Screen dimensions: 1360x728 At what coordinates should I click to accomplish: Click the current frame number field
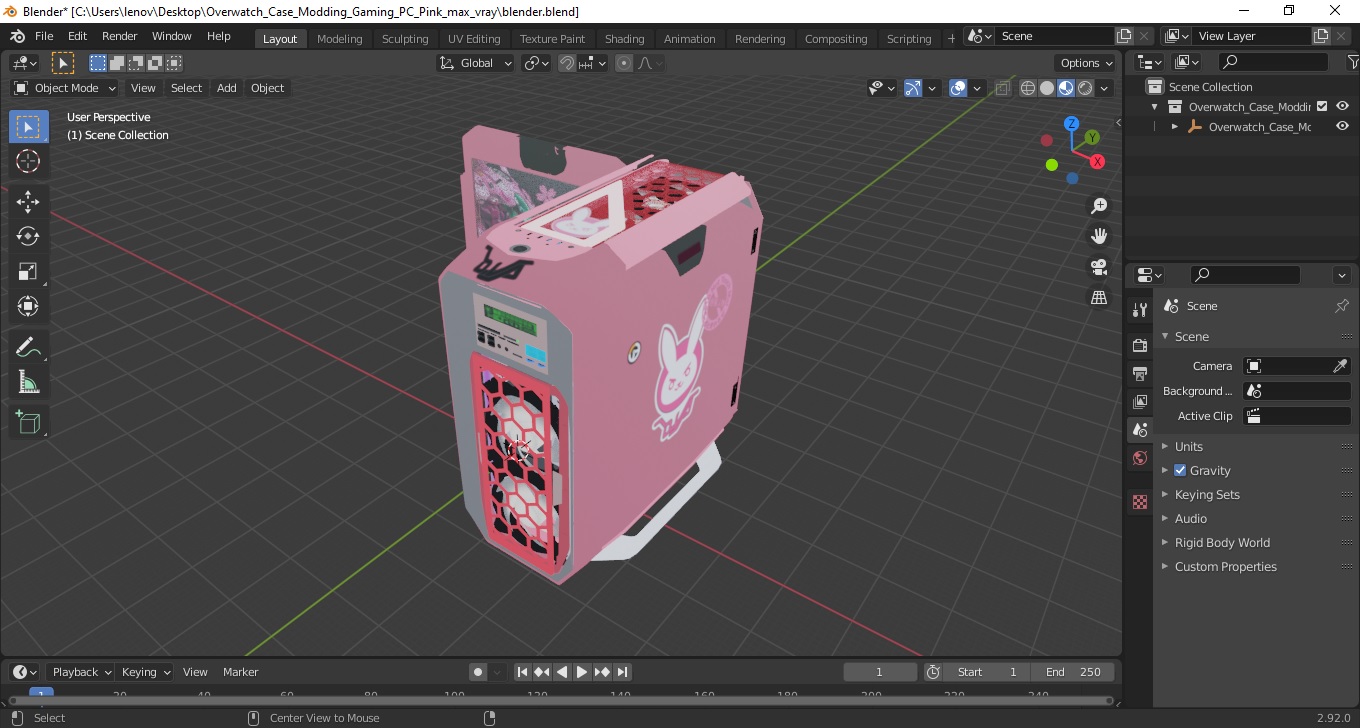(880, 672)
